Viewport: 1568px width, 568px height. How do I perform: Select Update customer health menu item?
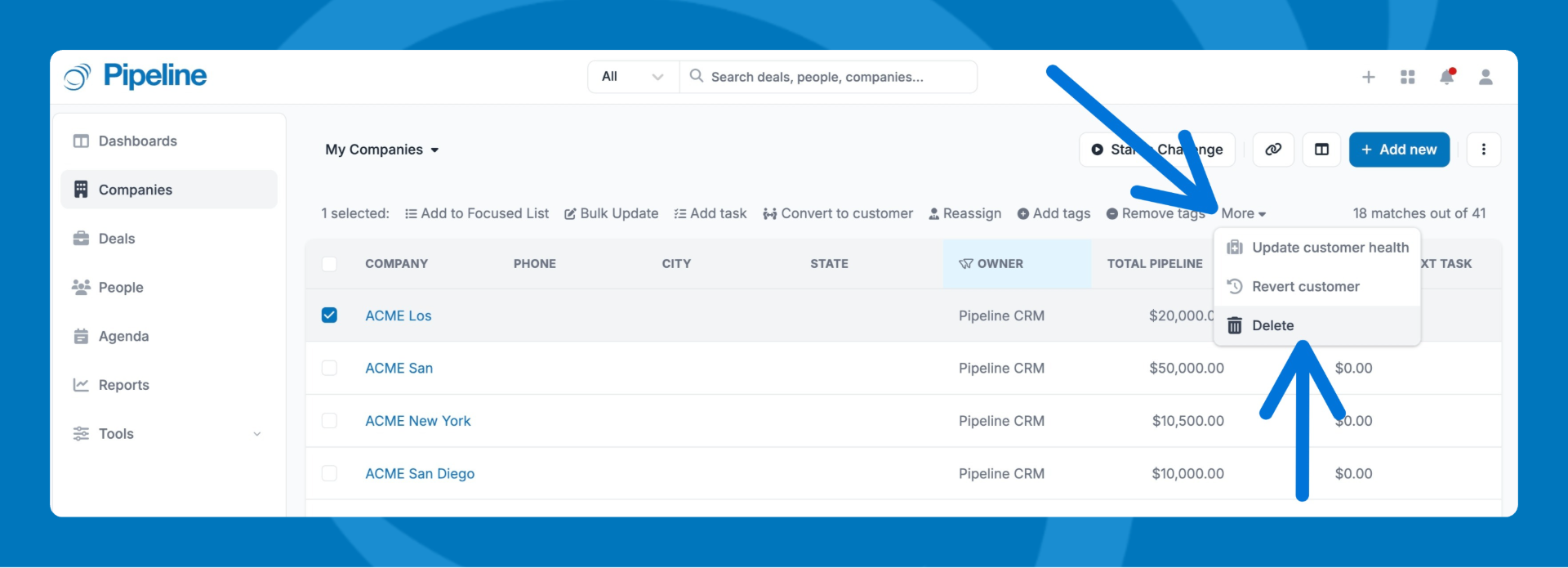pos(1317,247)
